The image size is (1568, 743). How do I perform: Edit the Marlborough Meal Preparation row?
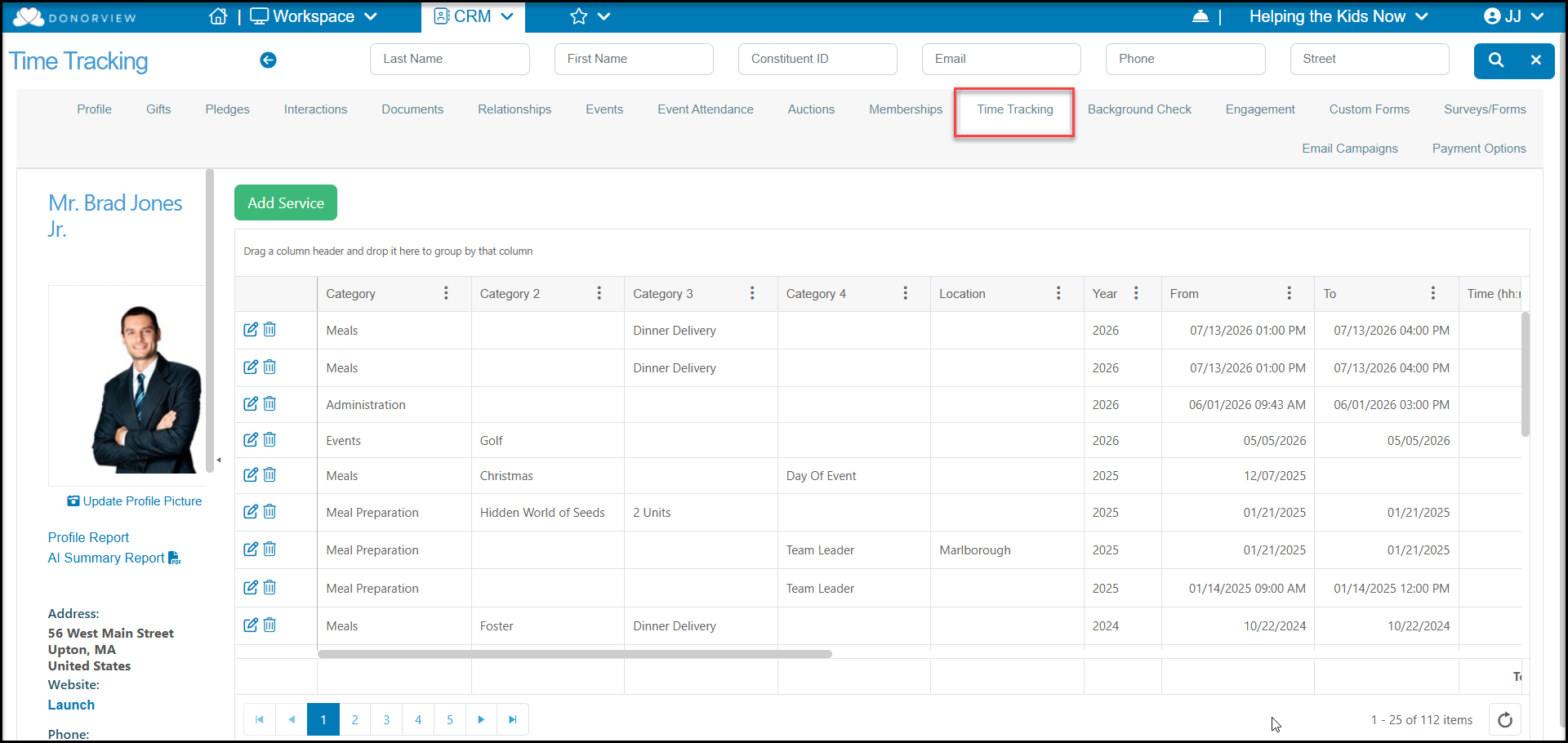point(251,549)
